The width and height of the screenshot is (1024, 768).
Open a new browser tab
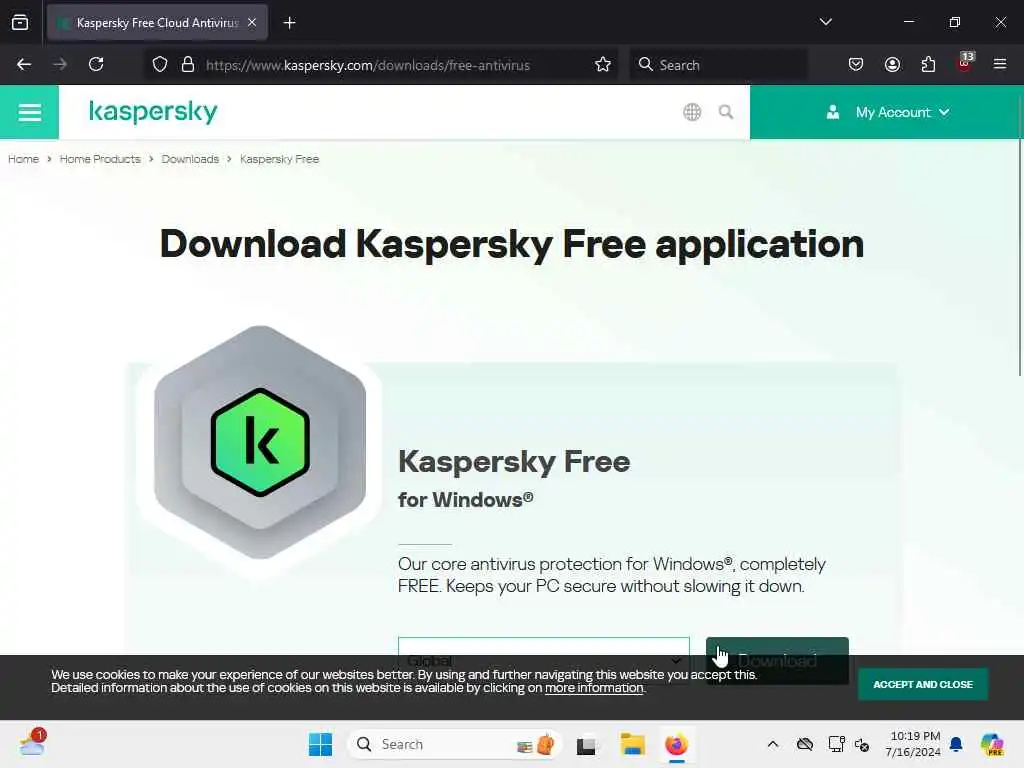289,23
